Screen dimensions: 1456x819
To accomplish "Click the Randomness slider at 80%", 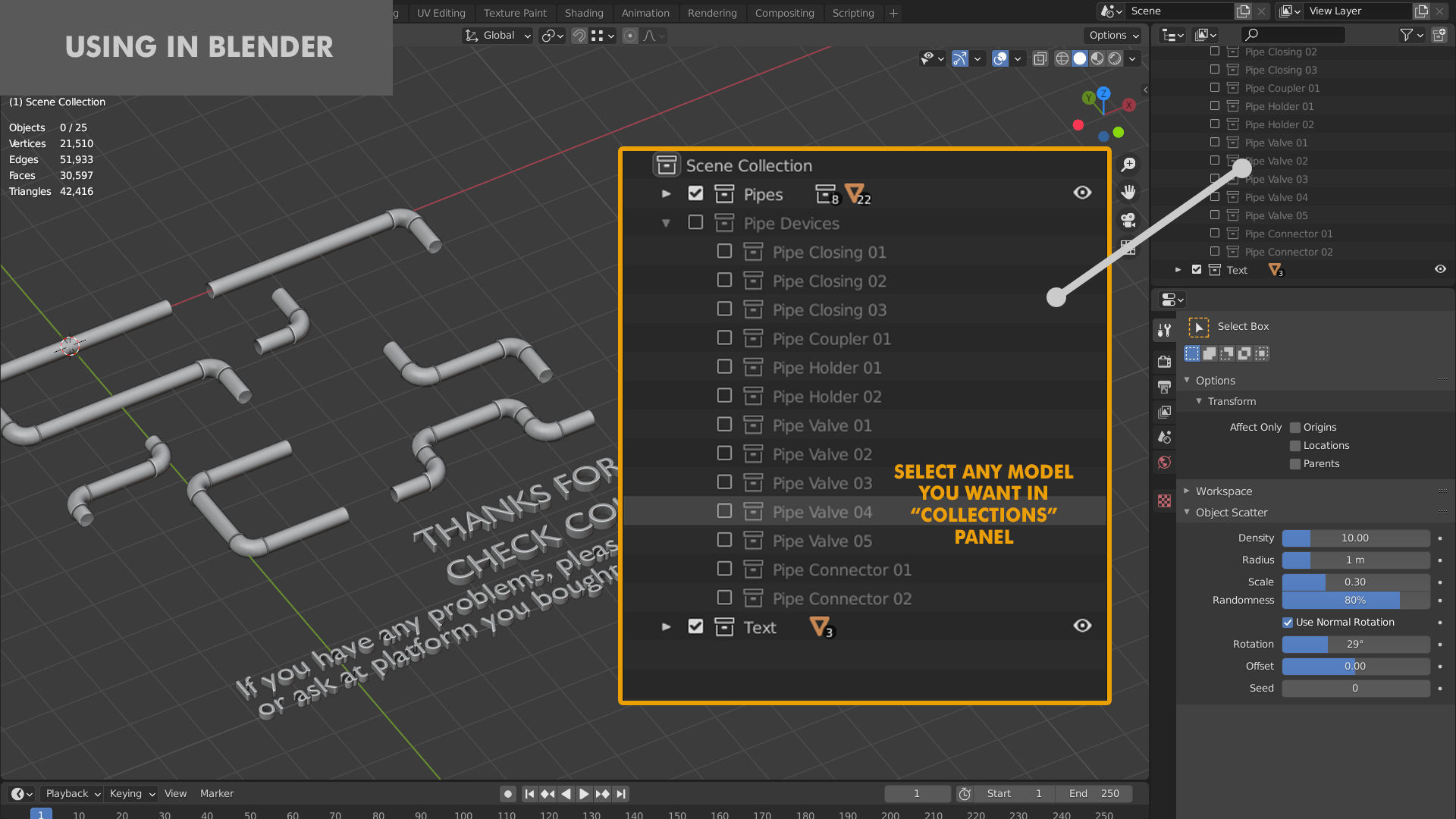I will [1355, 601].
